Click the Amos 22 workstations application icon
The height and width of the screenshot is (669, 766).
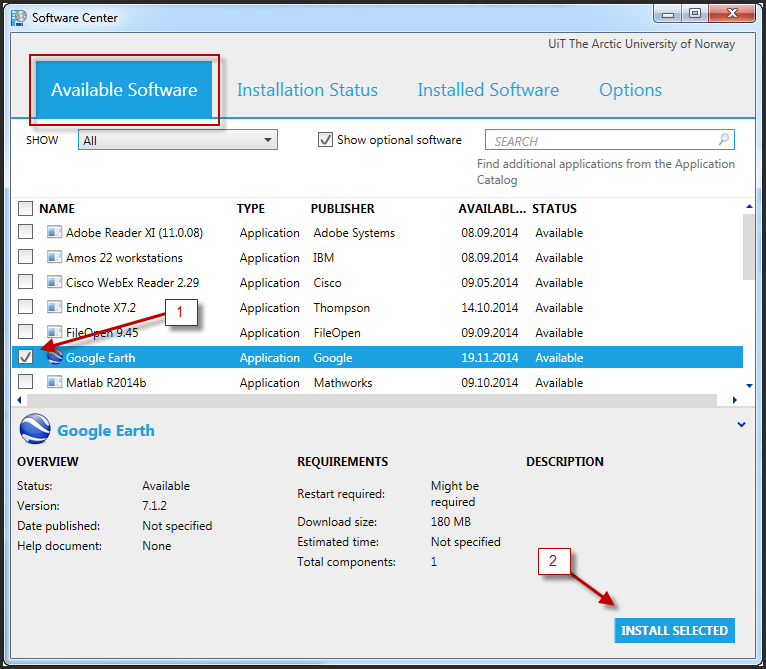pyautogui.click(x=55, y=258)
